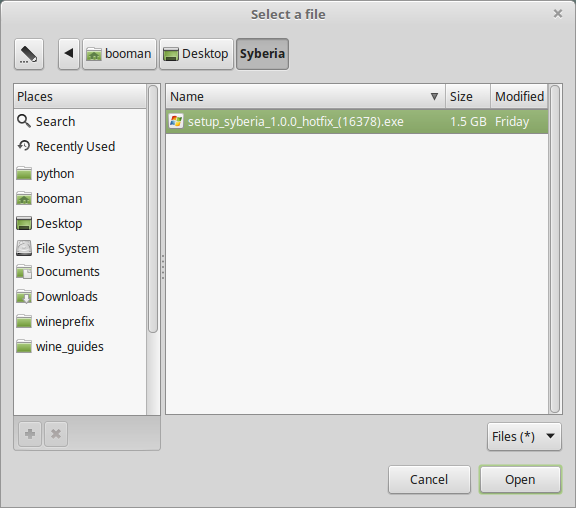Toggle the type-a-filename pencil button
The image size is (576, 508).
coord(29,54)
